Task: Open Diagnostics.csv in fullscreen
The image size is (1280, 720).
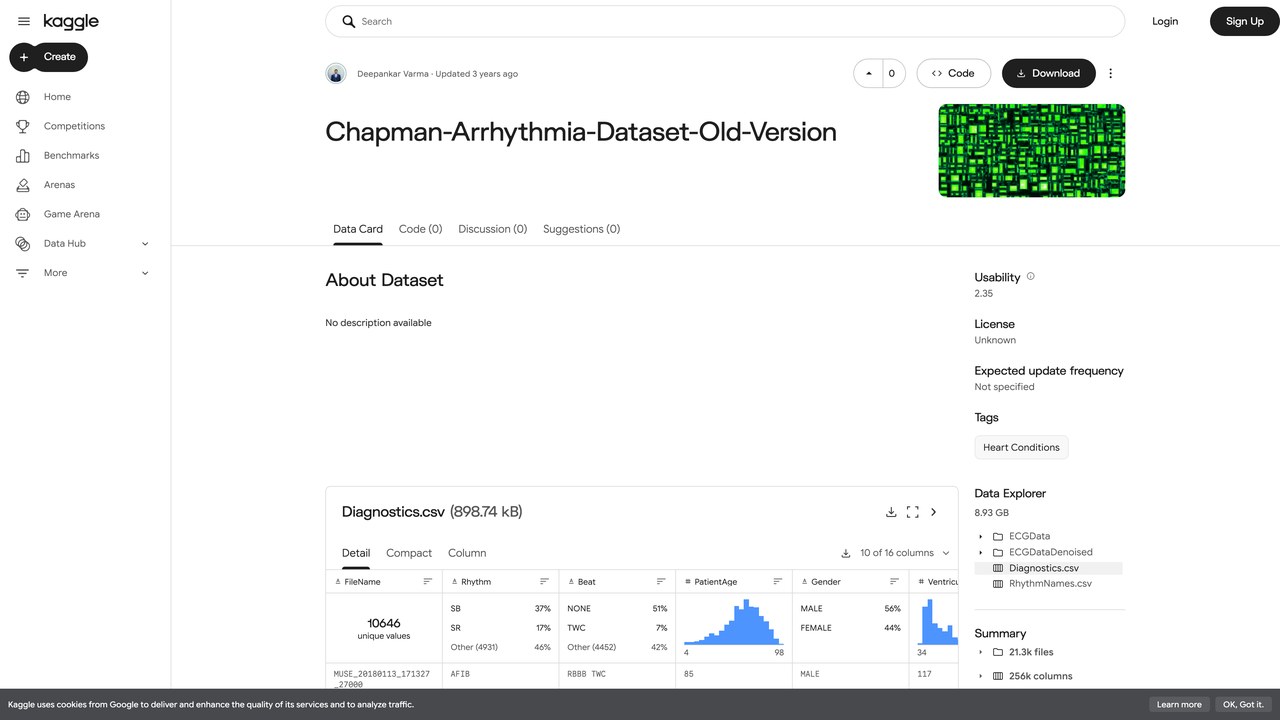Action: coord(912,512)
